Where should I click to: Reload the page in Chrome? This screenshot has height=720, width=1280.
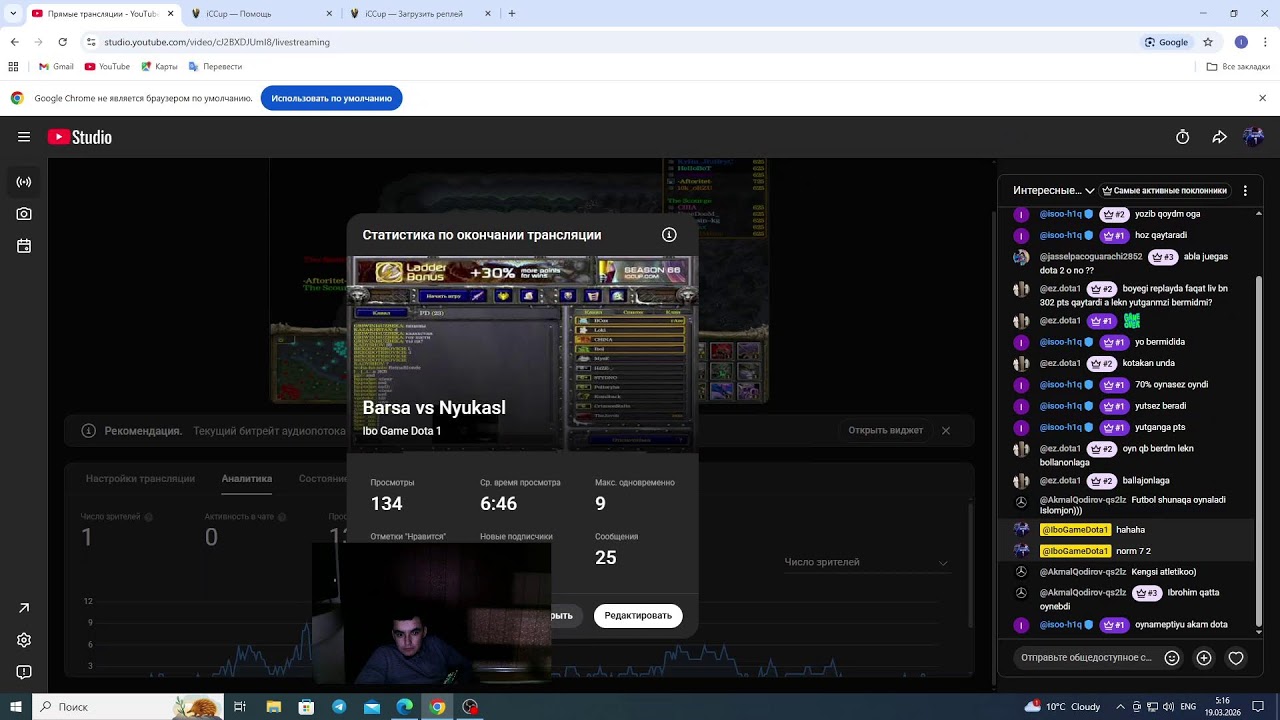[63, 42]
